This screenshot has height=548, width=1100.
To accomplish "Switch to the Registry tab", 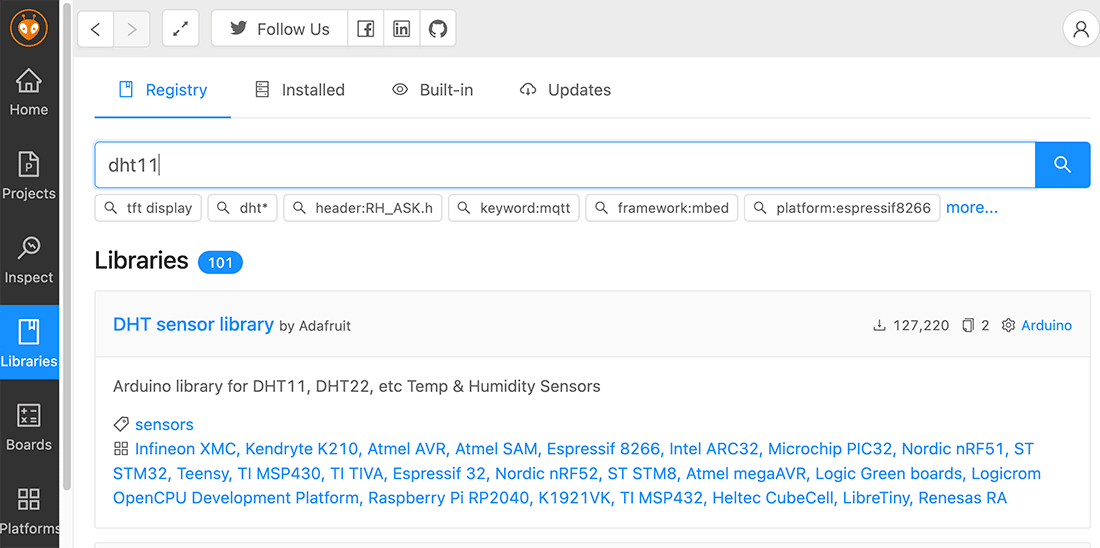I will click(163, 90).
